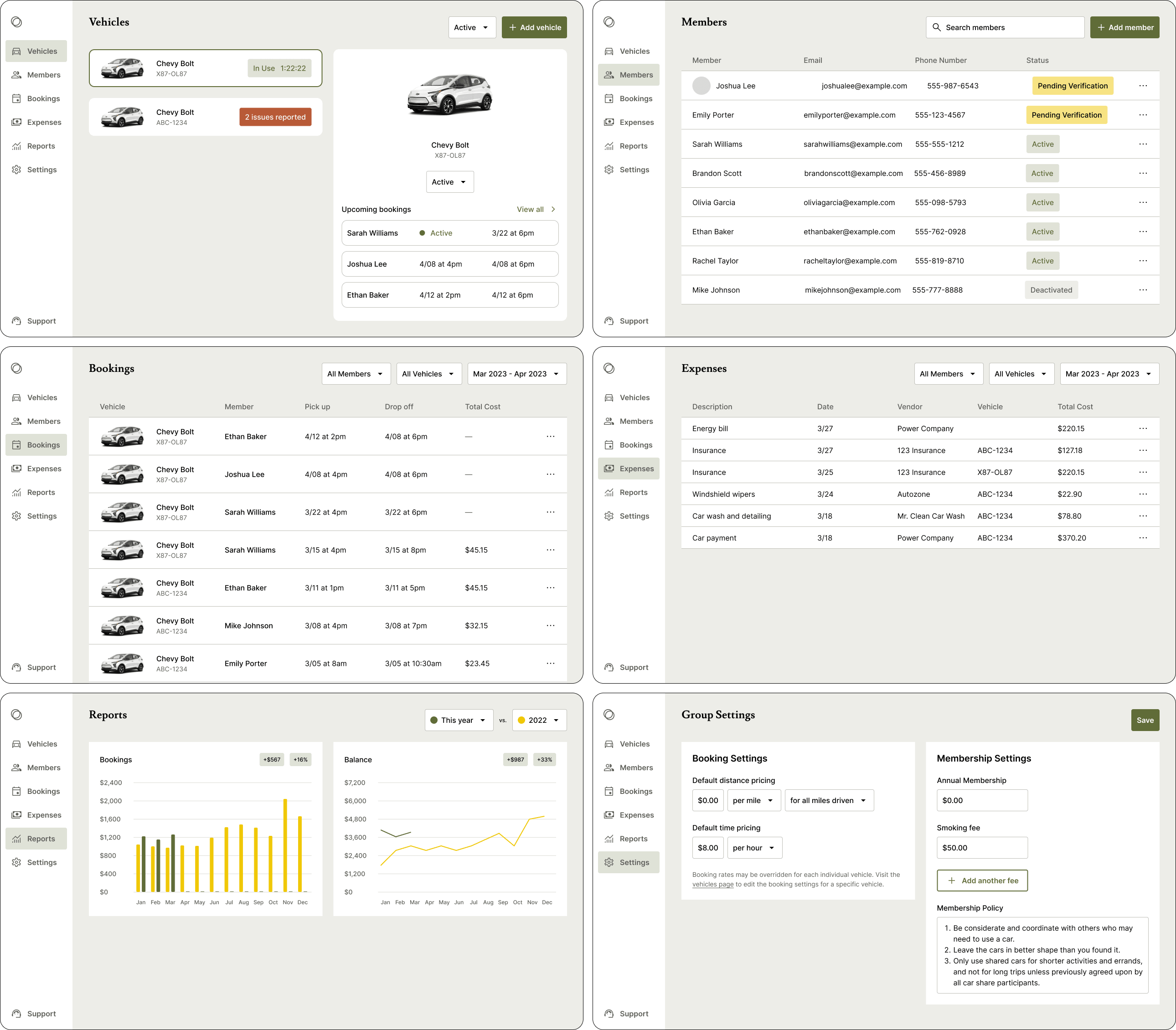Go to Expenses in Bookings panel sidebar

pyautogui.click(x=36, y=469)
